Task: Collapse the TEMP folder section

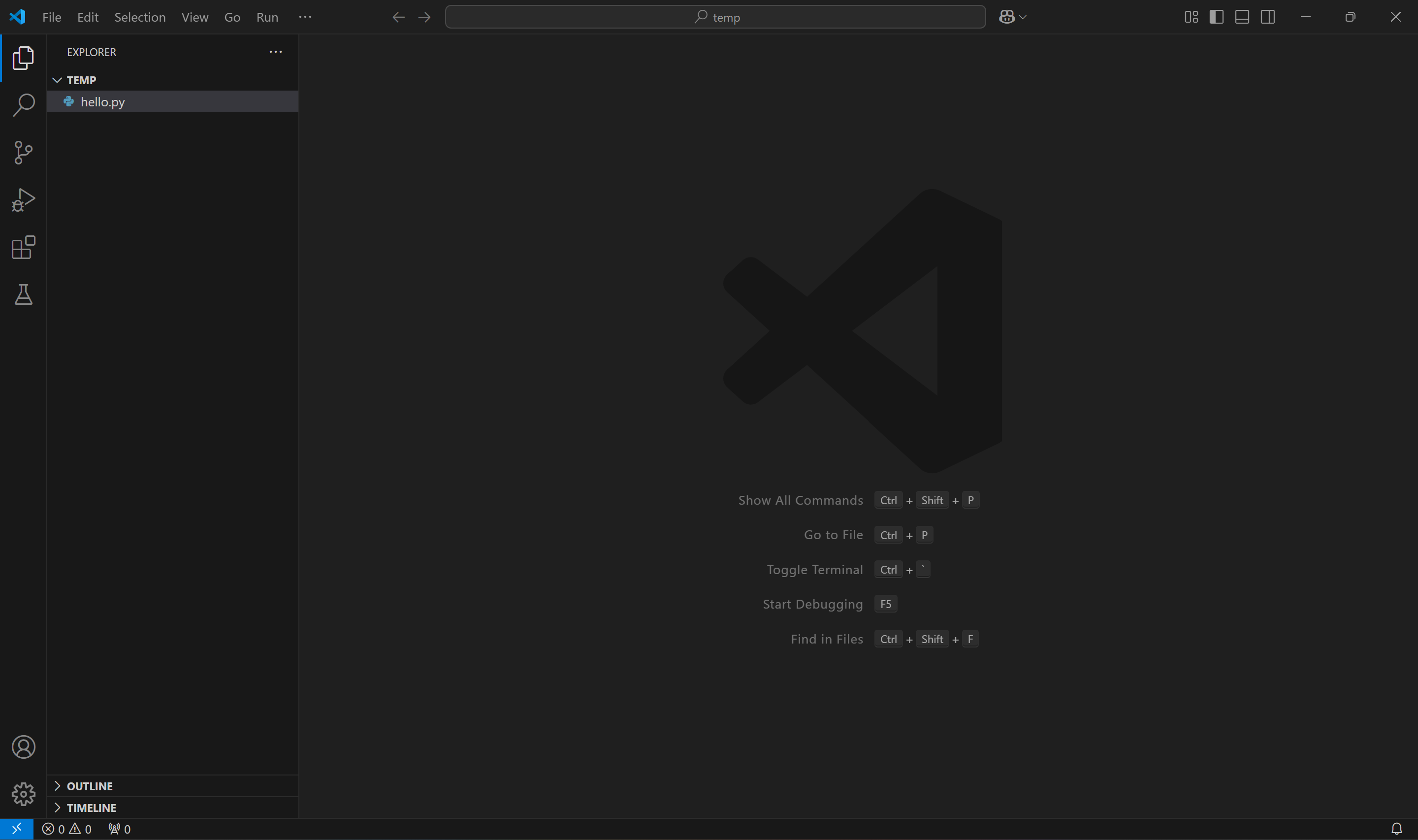Action: tap(173, 80)
